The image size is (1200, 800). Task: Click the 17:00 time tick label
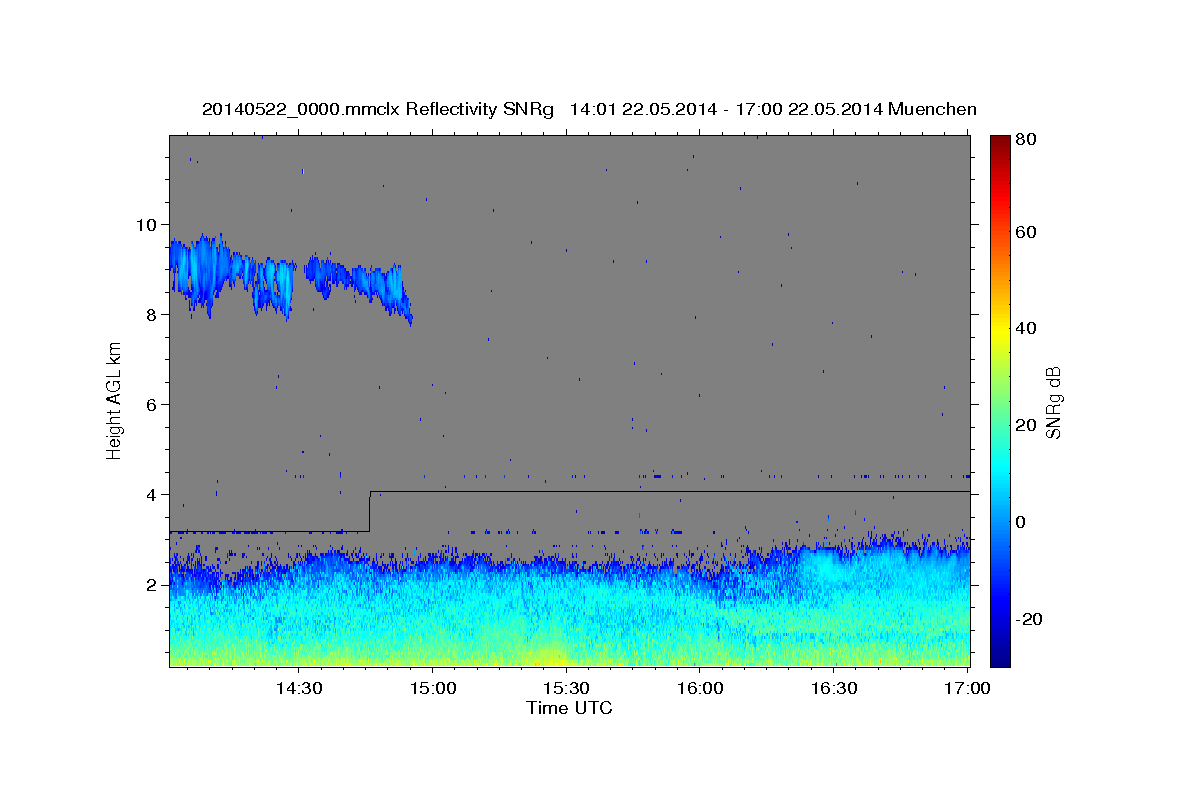[x=968, y=689]
